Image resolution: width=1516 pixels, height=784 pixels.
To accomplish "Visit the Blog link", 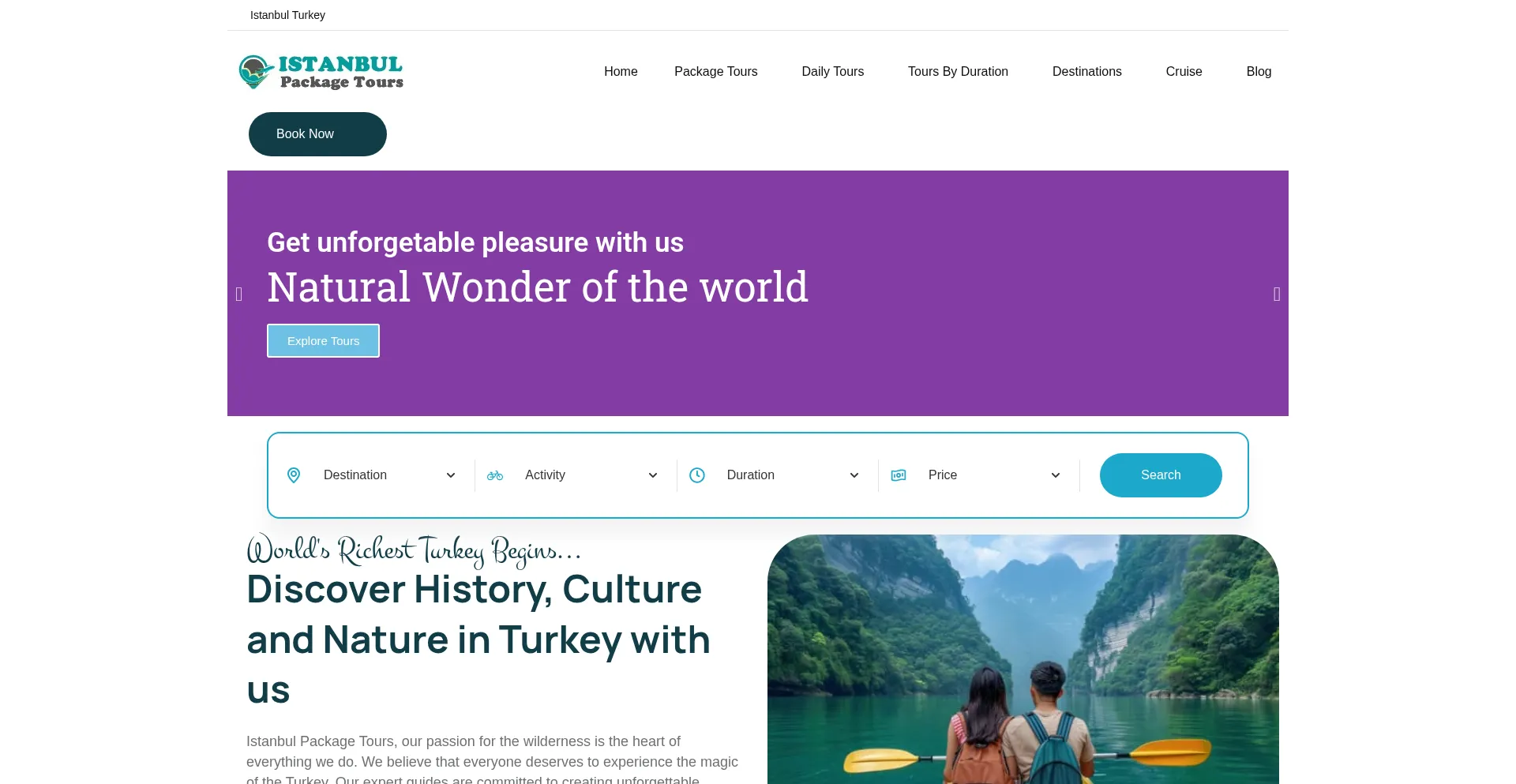I will click(1259, 72).
